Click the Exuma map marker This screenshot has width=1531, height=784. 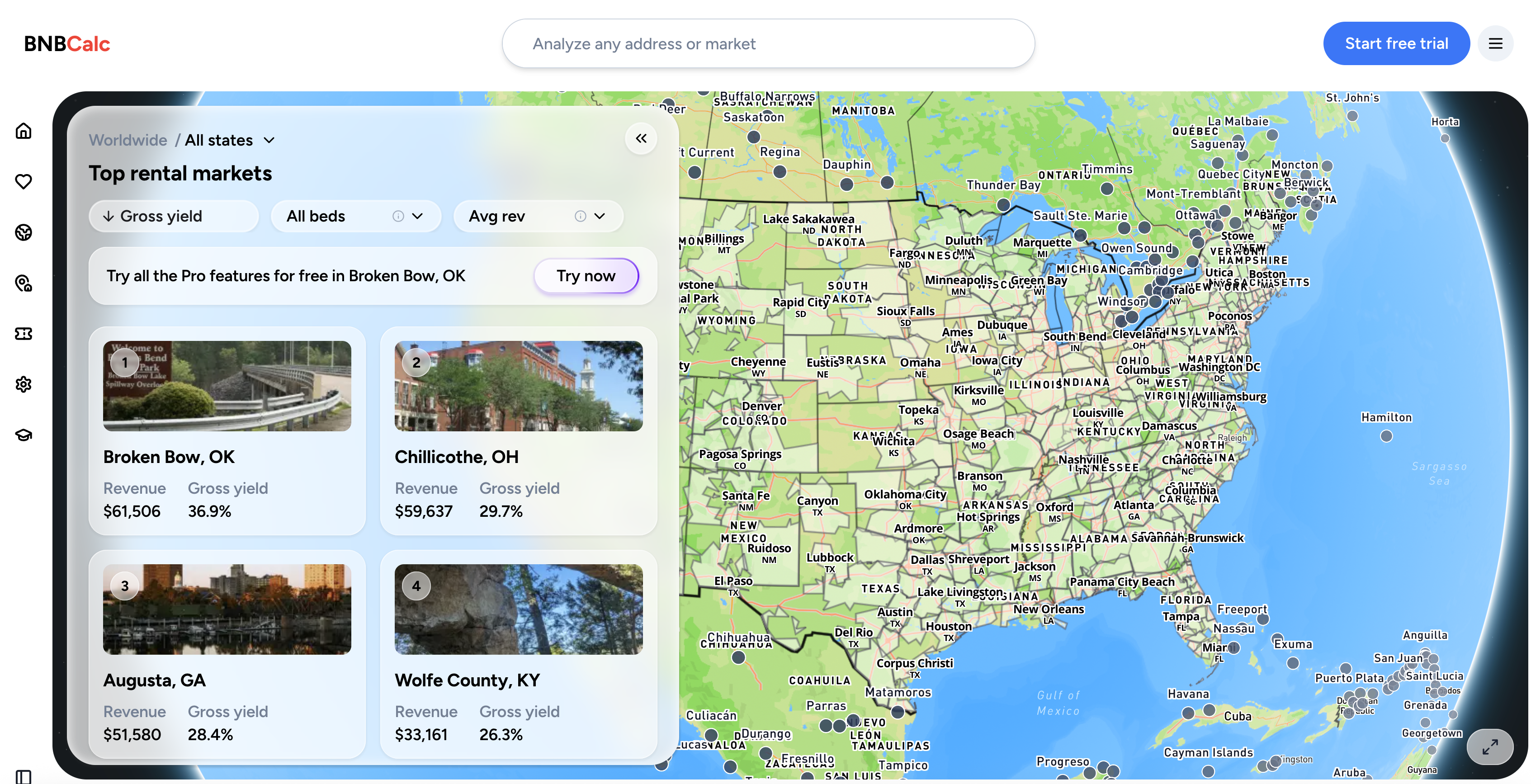(1293, 663)
